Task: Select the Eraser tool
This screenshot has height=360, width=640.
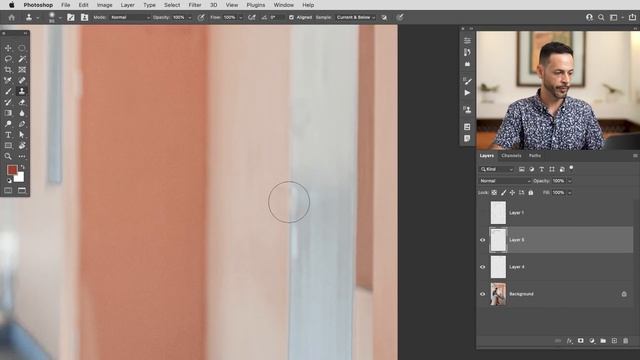Action: coord(22,102)
